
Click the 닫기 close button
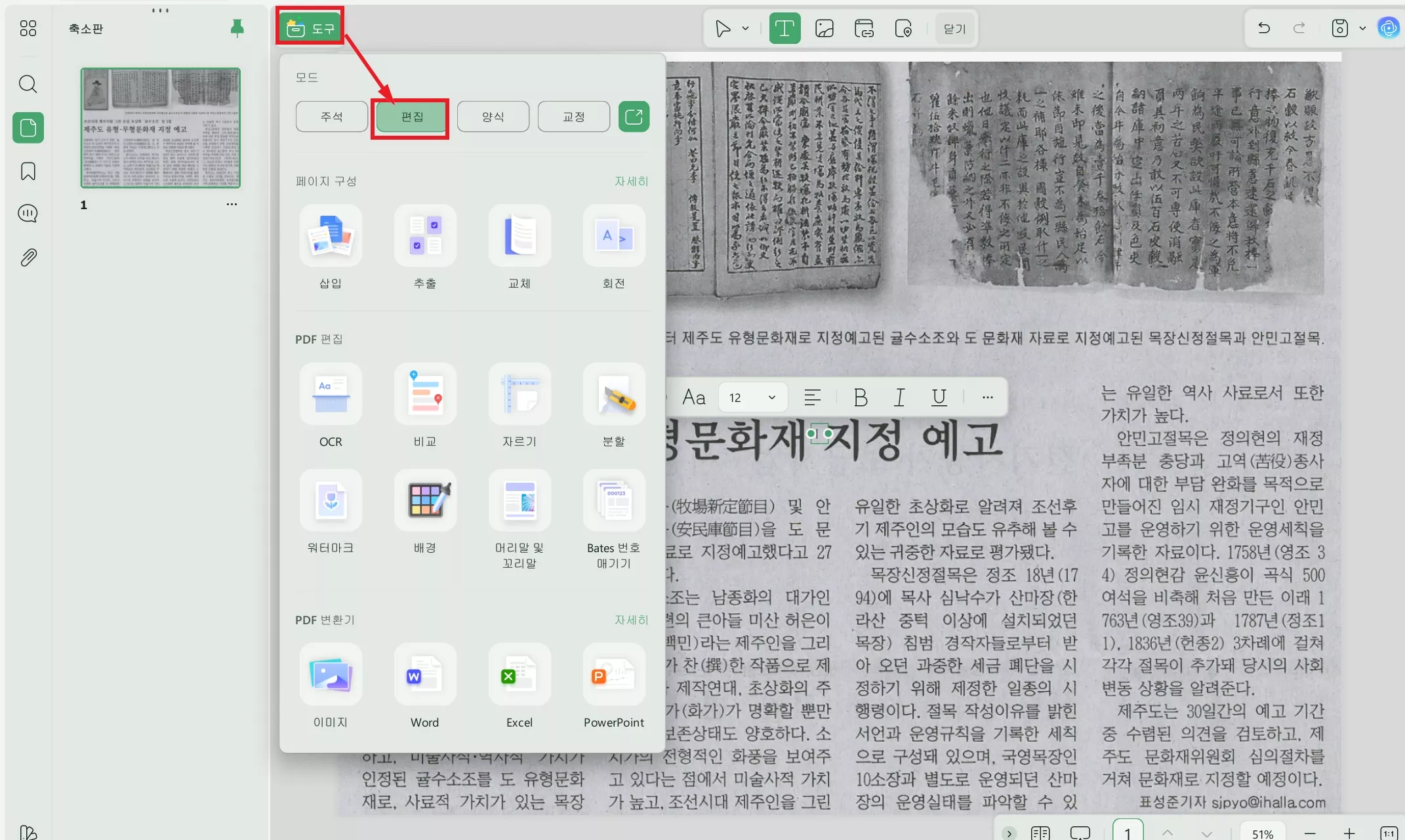pos(954,28)
